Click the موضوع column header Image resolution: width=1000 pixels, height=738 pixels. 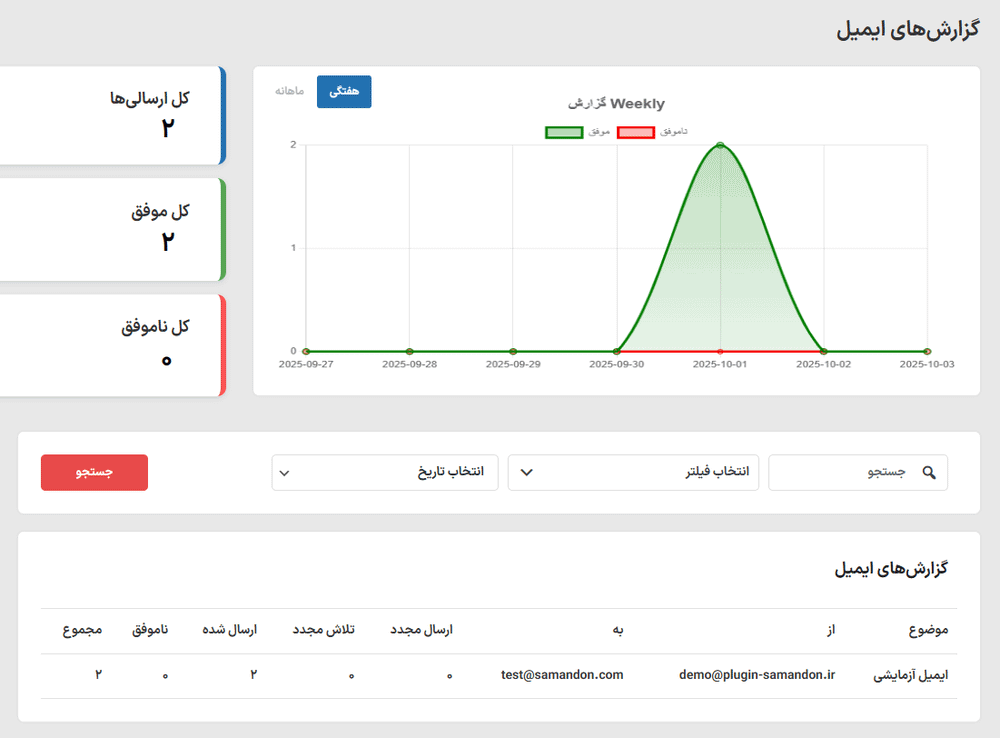928,630
